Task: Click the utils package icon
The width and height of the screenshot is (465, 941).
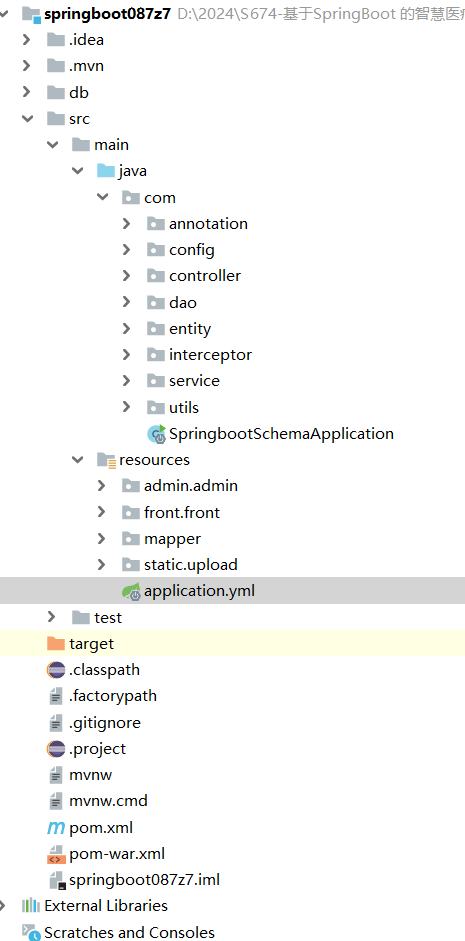Action: click(x=155, y=407)
